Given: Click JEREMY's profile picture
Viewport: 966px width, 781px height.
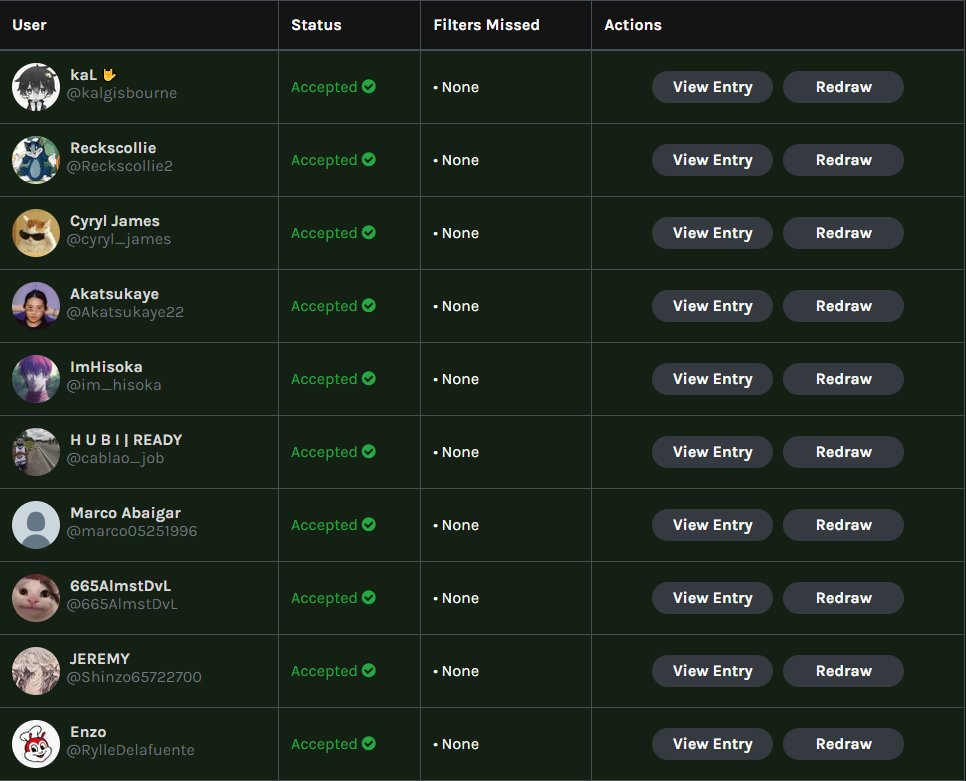Looking at the screenshot, I should point(36,671).
